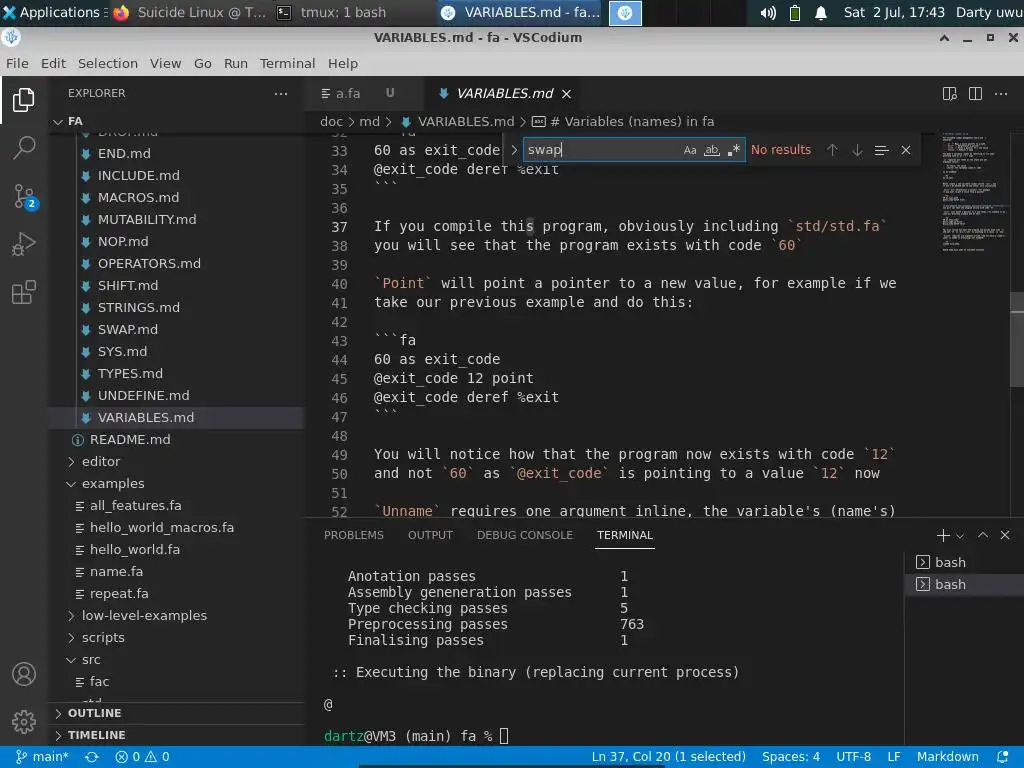Open Source Control view with 2 changes
Image resolution: width=1024 pixels, height=768 pixels.
tap(25, 196)
